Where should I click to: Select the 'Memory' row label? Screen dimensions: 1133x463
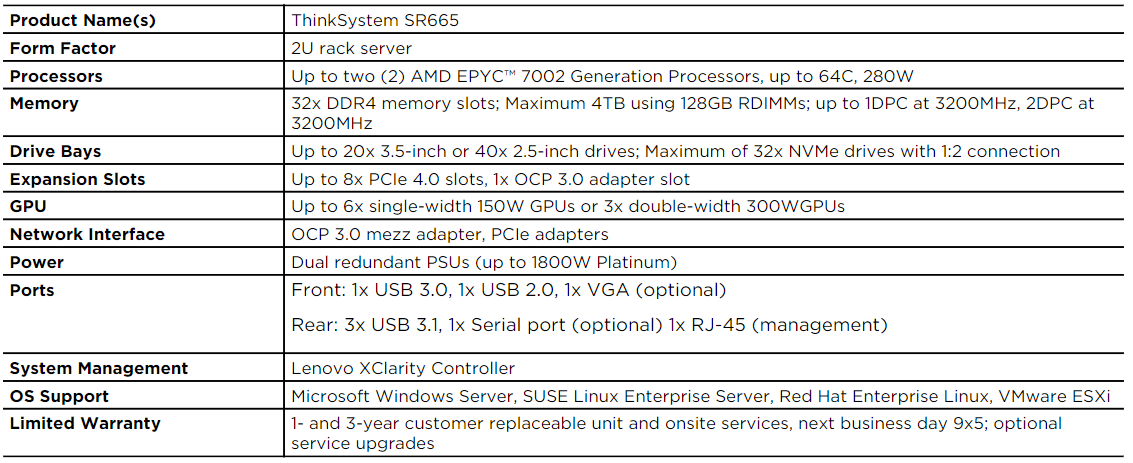[x=44, y=103]
